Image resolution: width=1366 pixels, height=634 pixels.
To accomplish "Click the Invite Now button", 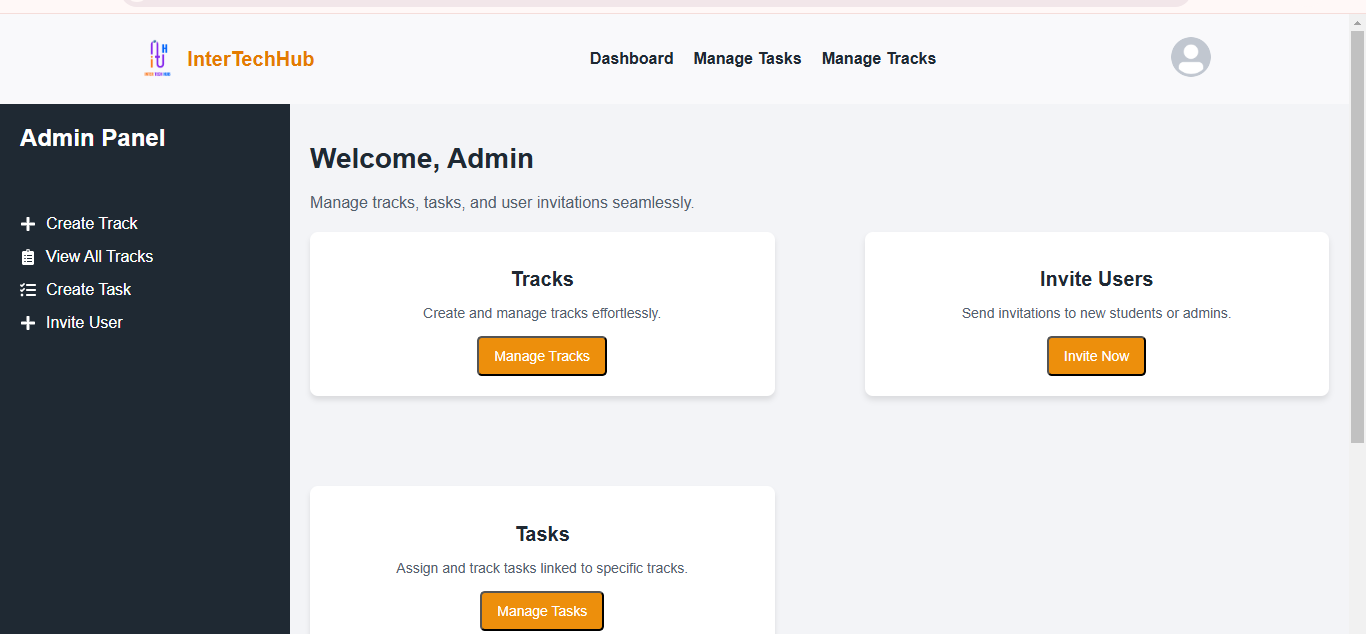I will (x=1096, y=356).
